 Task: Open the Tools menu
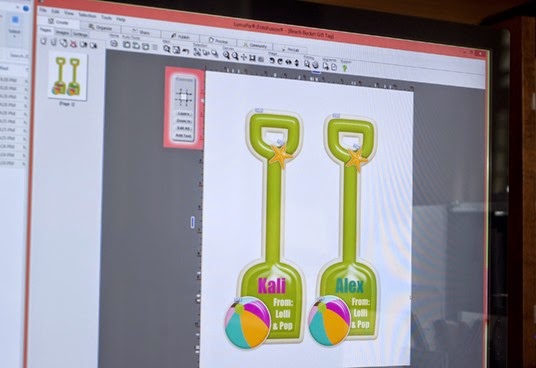coord(106,17)
